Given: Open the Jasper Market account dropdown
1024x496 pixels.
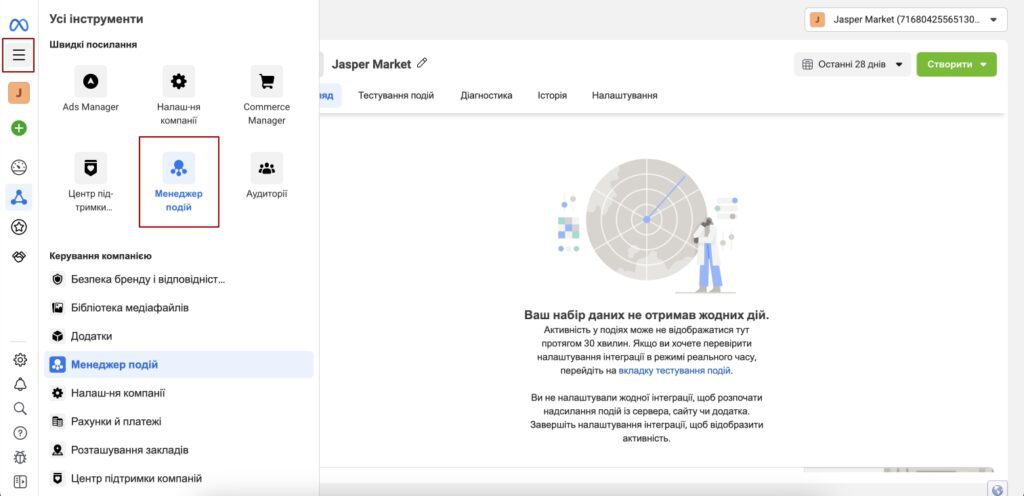Looking at the screenshot, I should [x=906, y=20].
